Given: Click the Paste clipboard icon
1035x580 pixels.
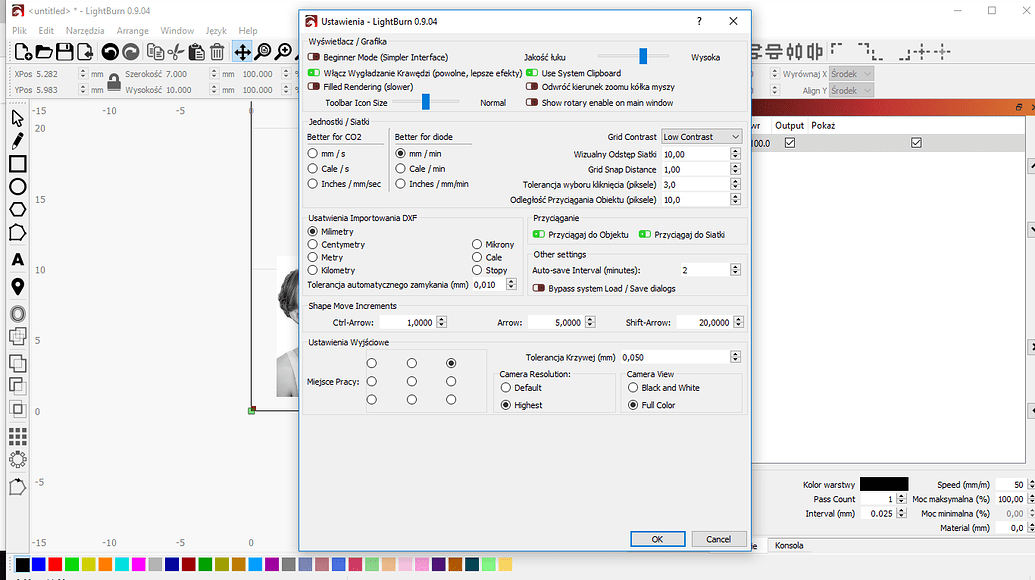Looking at the screenshot, I should (x=196, y=51).
